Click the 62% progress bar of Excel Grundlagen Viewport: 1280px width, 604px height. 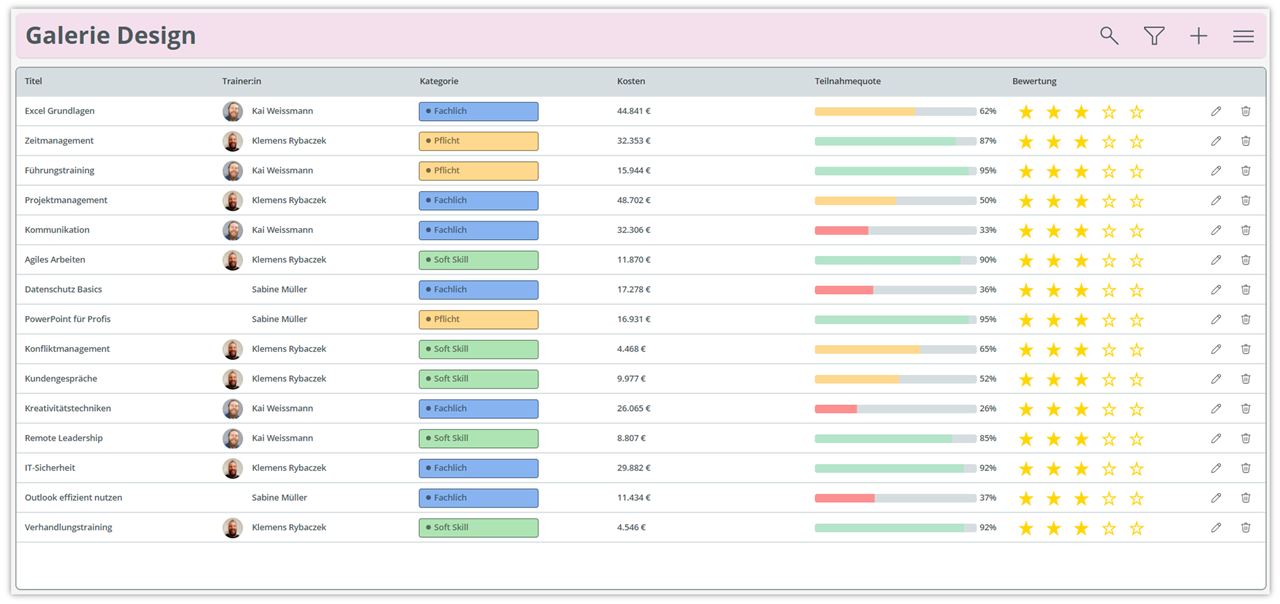coord(895,111)
